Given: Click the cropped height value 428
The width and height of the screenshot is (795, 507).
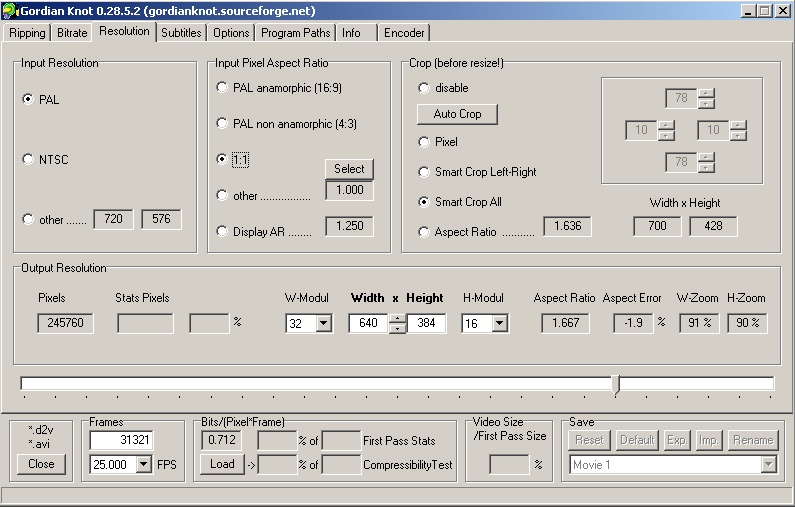Looking at the screenshot, I should [x=713, y=226].
